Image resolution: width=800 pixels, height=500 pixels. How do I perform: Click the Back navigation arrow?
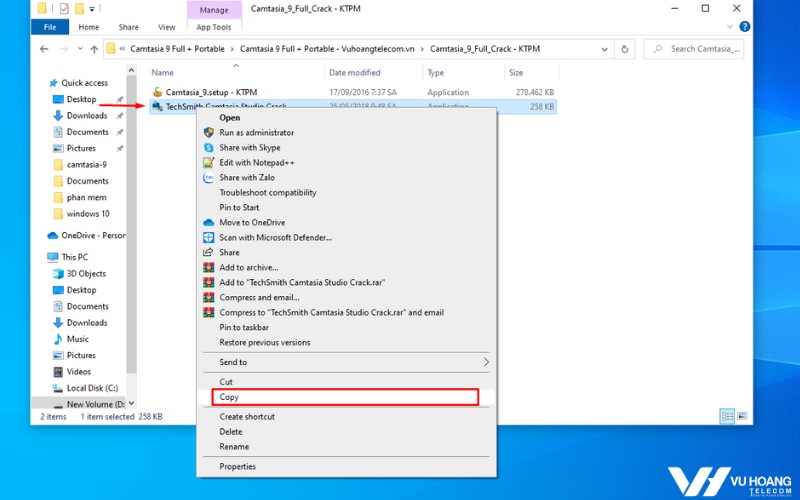click(44, 49)
